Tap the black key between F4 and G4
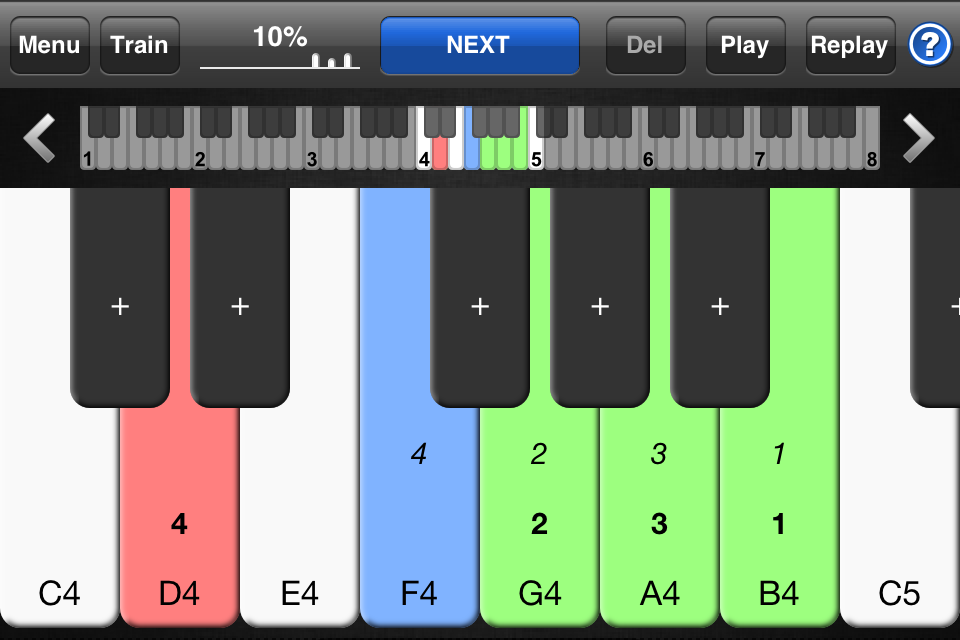The width and height of the screenshot is (960, 640). [x=480, y=297]
